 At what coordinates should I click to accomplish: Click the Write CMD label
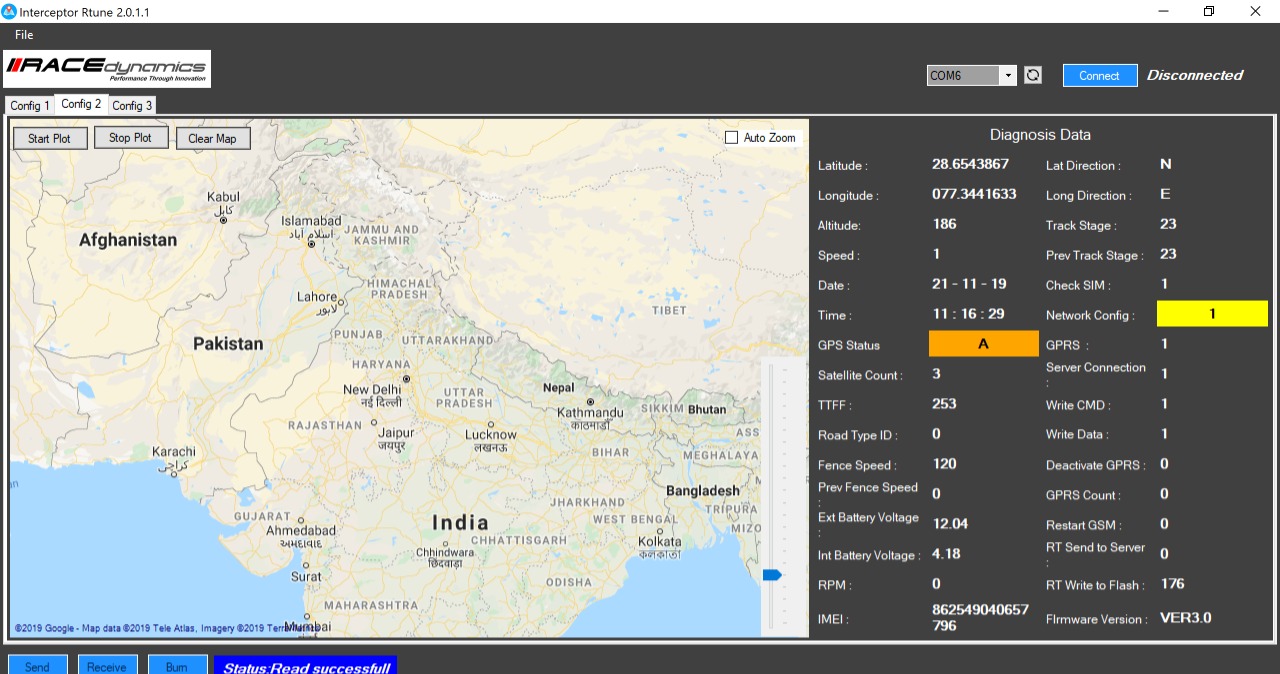1078,405
